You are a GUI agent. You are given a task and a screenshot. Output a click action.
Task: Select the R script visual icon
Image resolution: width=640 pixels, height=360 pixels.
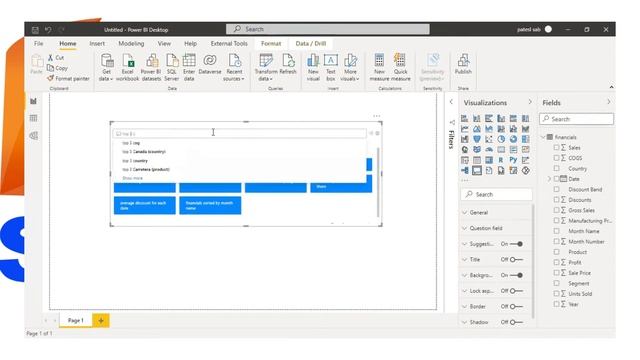tap(501, 160)
